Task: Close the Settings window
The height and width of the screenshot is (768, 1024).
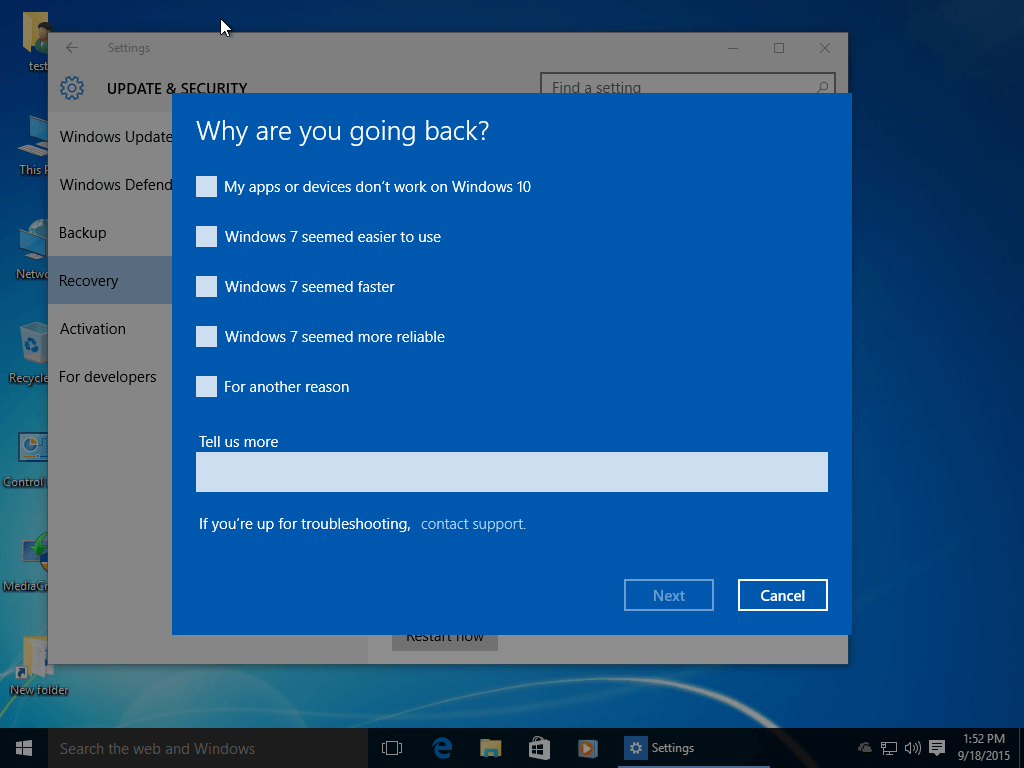Action: (x=825, y=48)
